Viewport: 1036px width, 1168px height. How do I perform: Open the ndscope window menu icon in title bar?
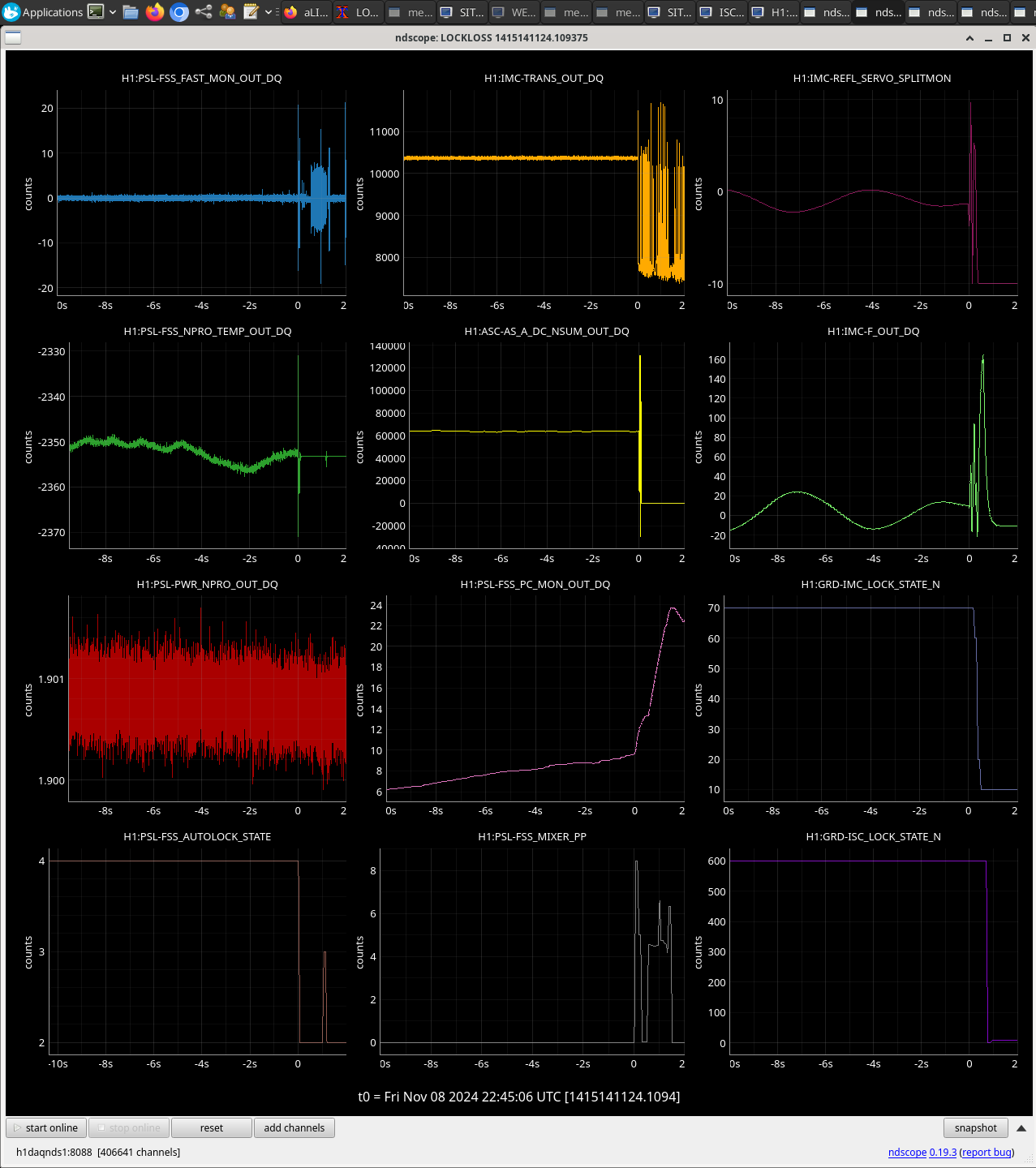(13, 38)
